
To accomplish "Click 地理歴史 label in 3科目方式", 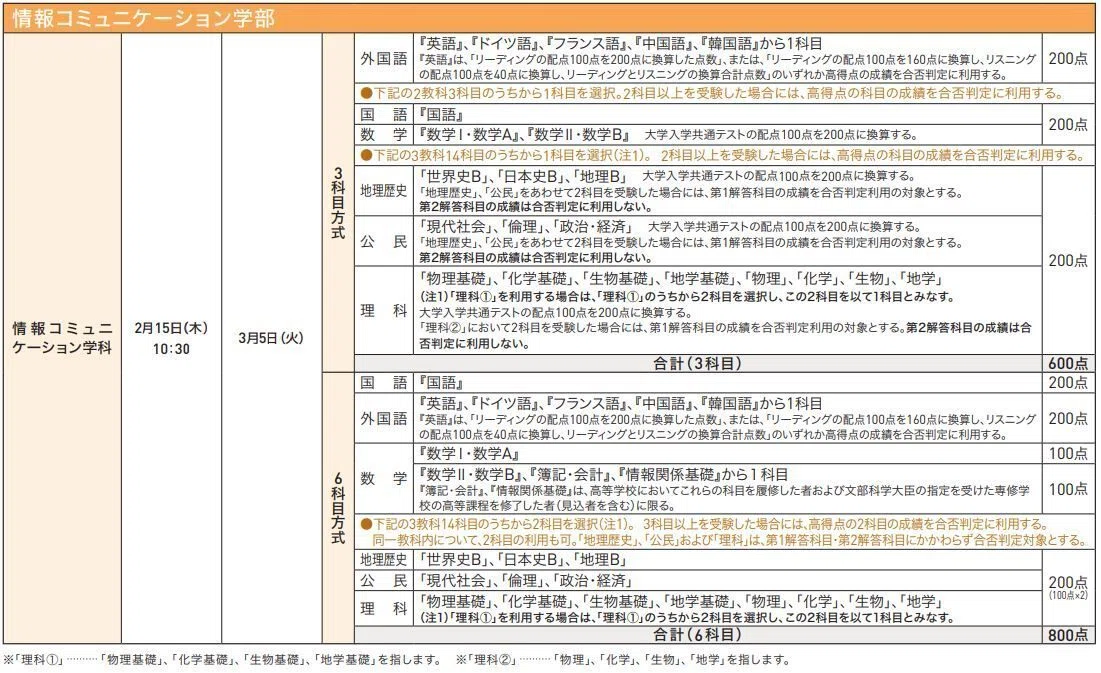I will [x=383, y=190].
